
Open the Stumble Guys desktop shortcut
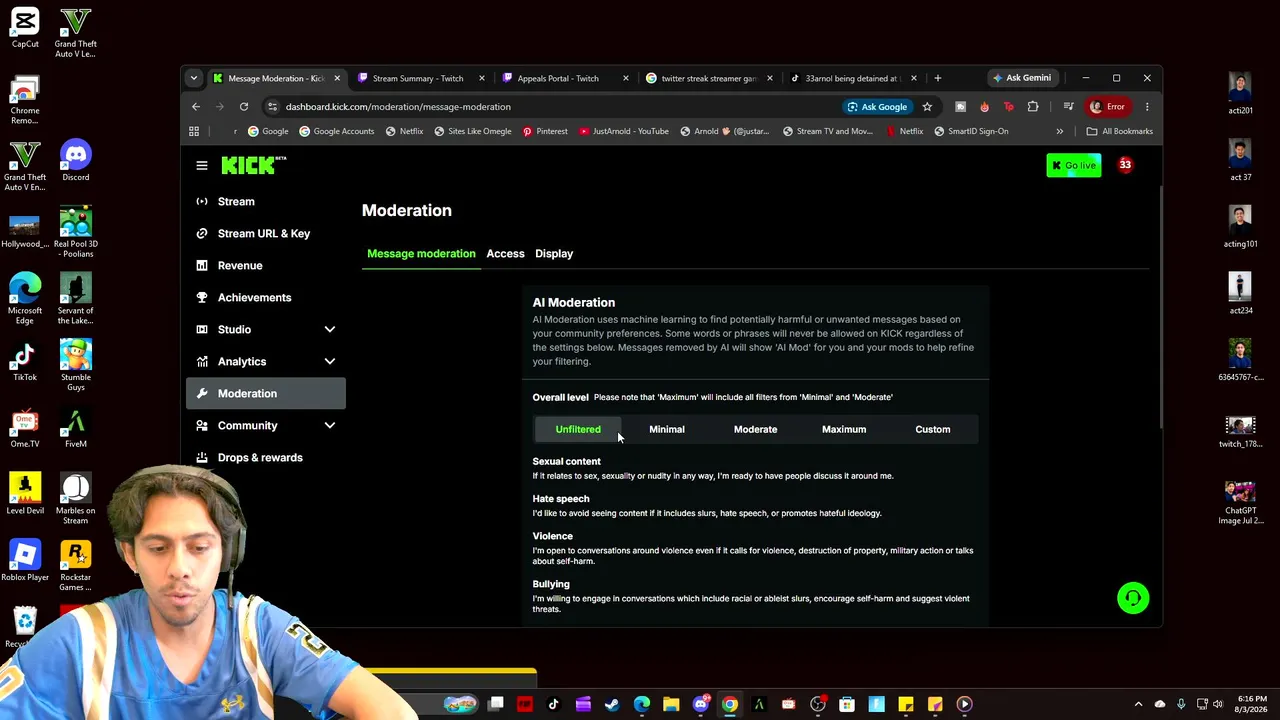(75, 365)
